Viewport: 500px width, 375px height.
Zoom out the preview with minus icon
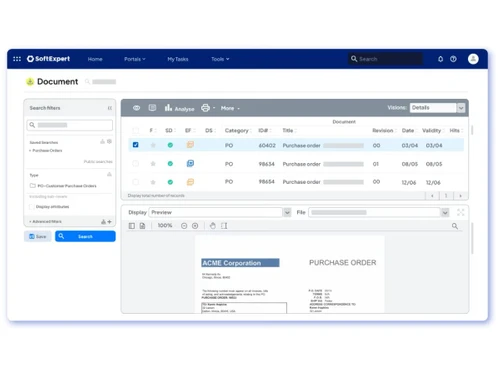(x=184, y=226)
